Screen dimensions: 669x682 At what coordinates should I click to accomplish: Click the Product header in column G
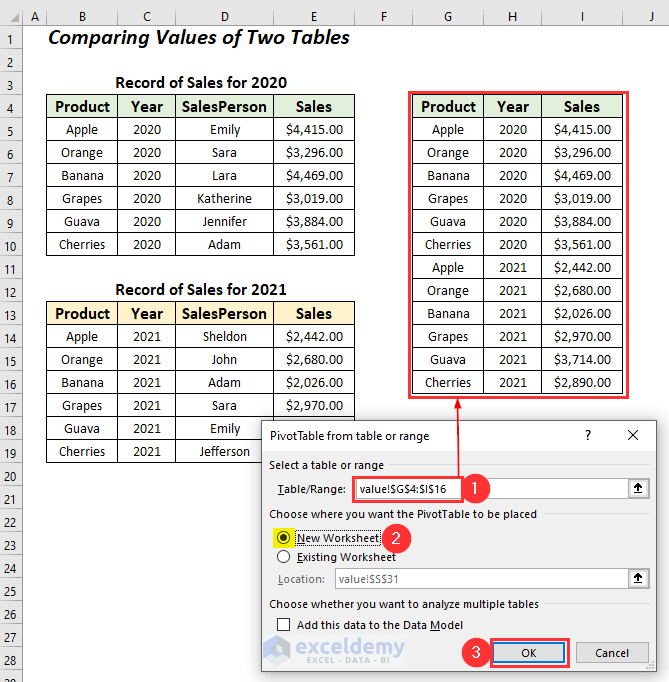pyautogui.click(x=448, y=106)
